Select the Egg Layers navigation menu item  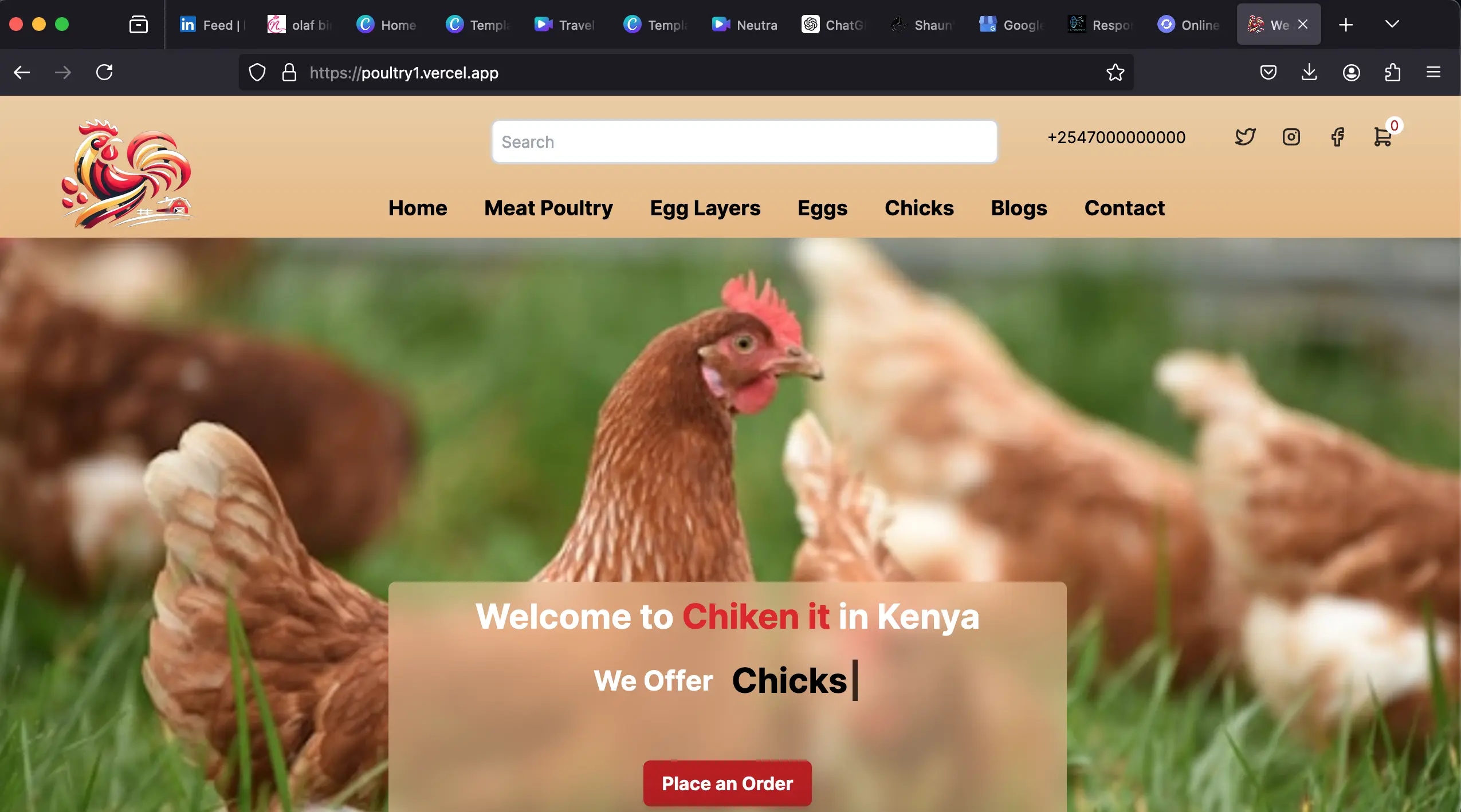coord(705,209)
